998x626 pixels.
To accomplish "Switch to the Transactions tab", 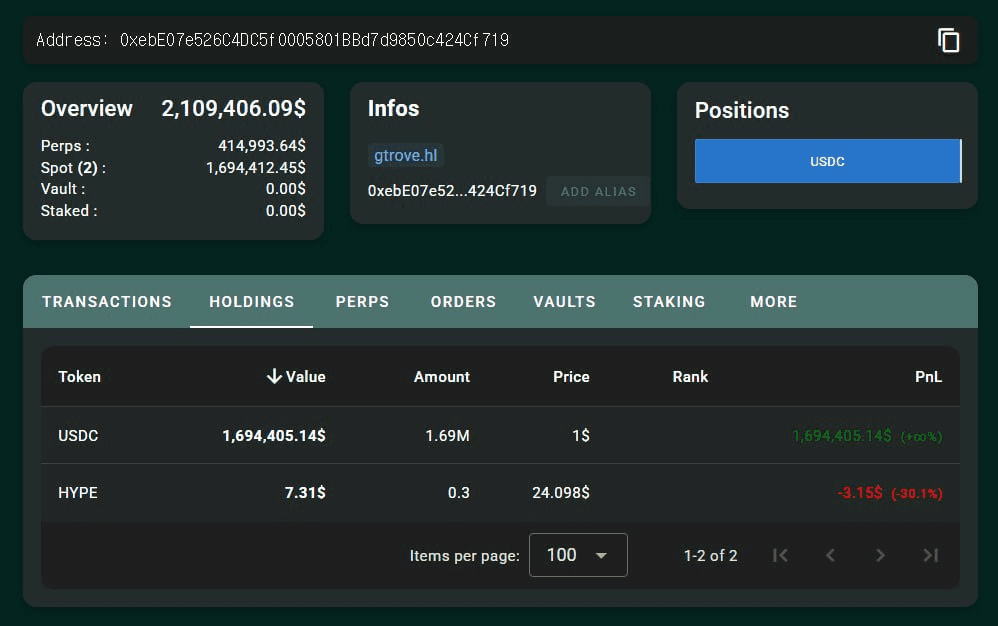I will [x=107, y=301].
